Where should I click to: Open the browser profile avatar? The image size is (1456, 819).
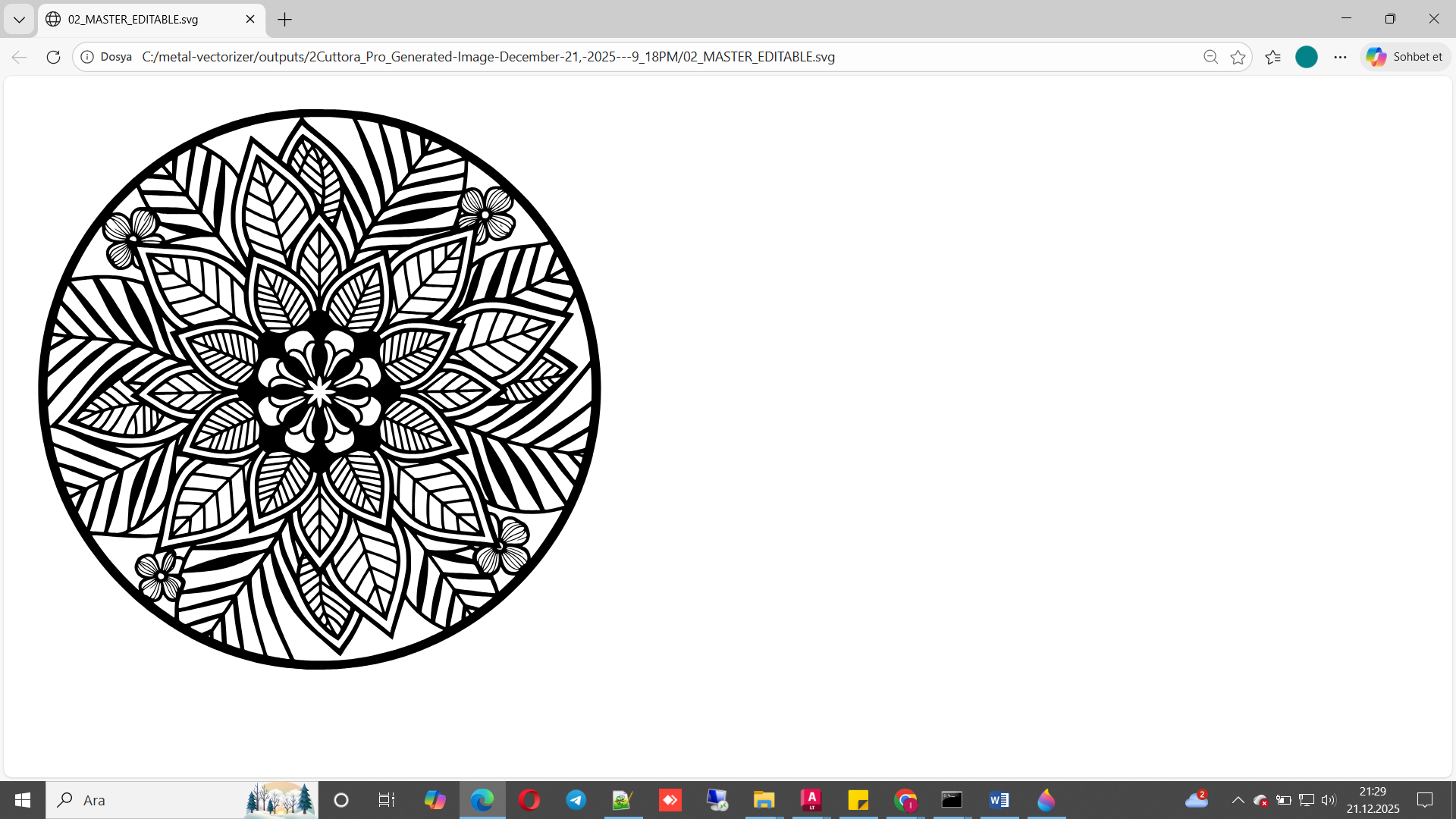pos(1306,57)
